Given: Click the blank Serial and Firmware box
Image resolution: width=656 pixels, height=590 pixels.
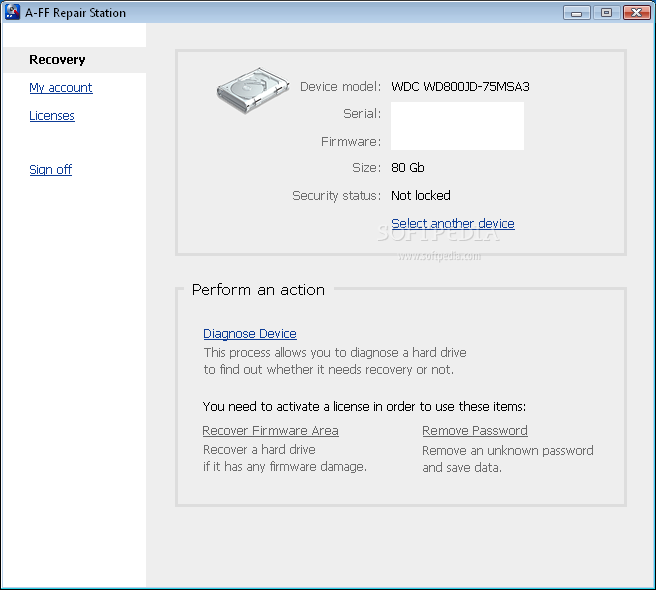Looking at the screenshot, I should (457, 126).
